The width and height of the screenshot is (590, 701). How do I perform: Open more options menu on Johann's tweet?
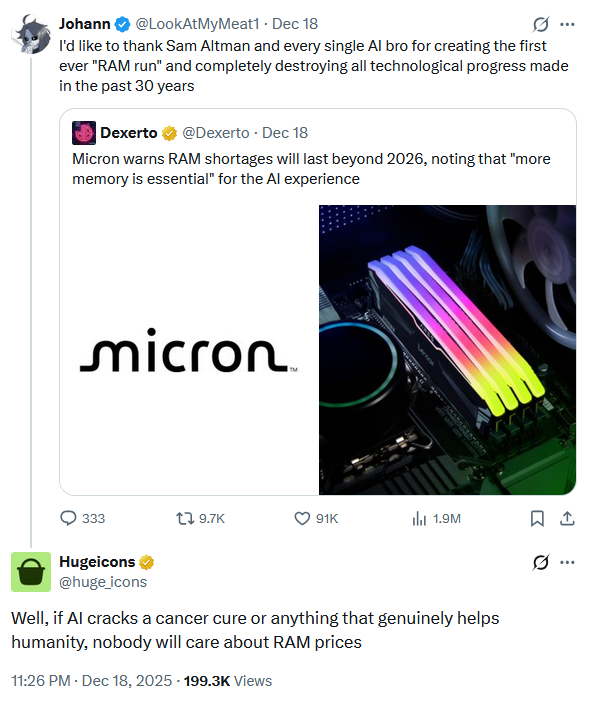pyautogui.click(x=567, y=24)
